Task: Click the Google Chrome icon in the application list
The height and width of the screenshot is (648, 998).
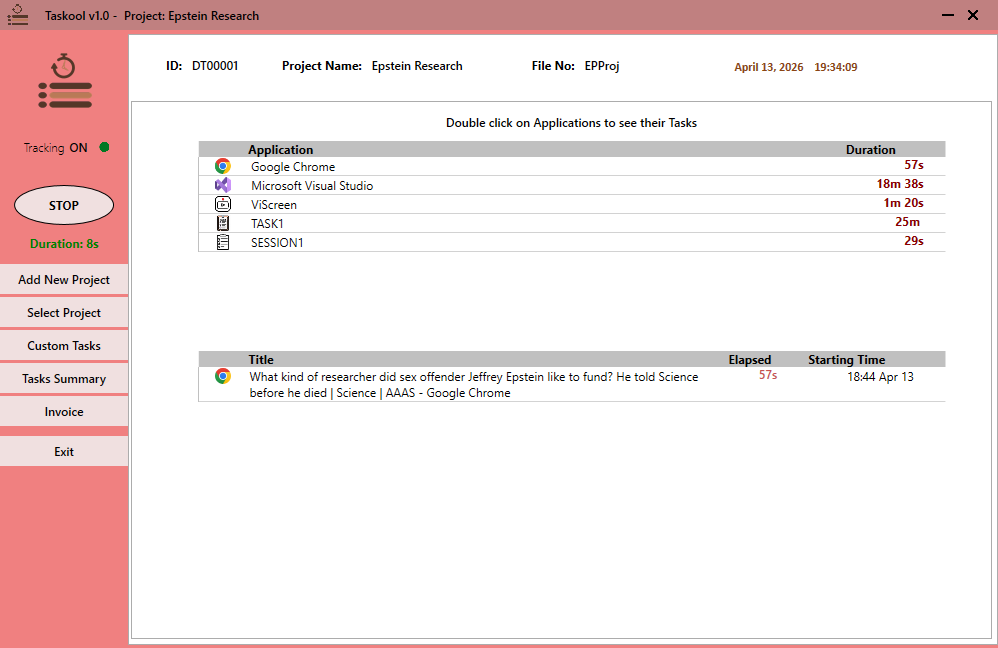Action: click(222, 166)
